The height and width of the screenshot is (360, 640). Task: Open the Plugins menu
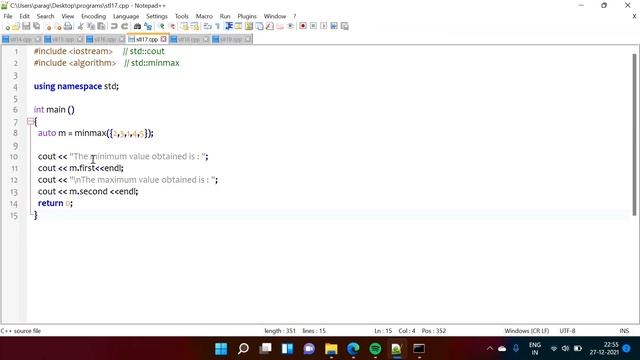tap(247, 16)
